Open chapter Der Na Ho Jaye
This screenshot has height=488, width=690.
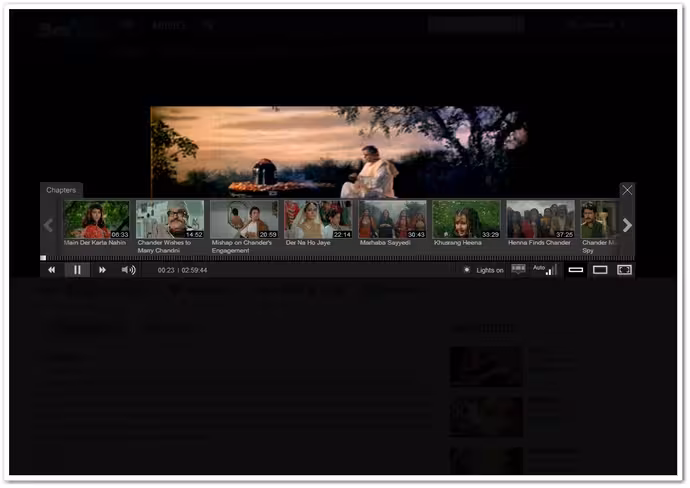tap(318, 219)
